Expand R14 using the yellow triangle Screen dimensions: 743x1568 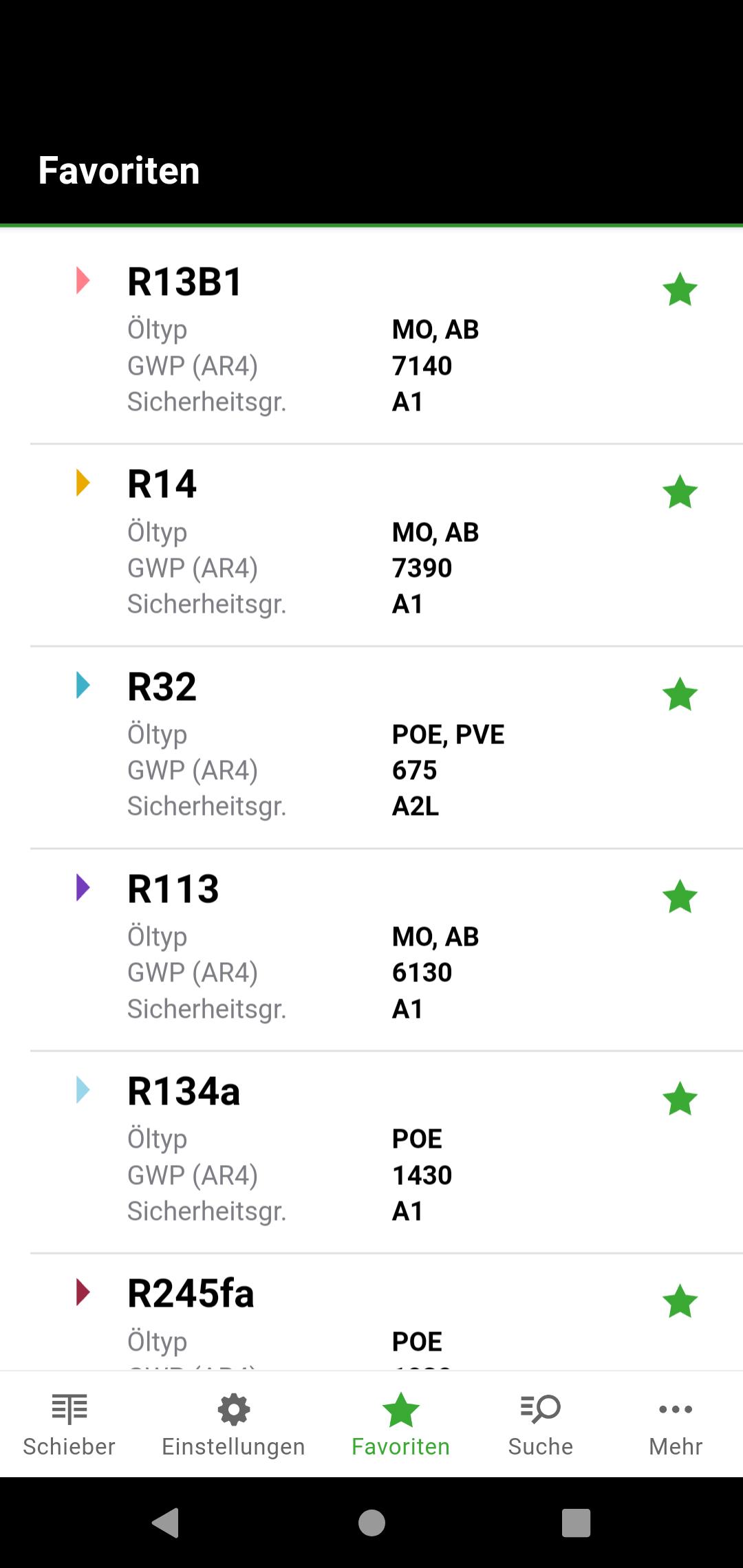[83, 483]
